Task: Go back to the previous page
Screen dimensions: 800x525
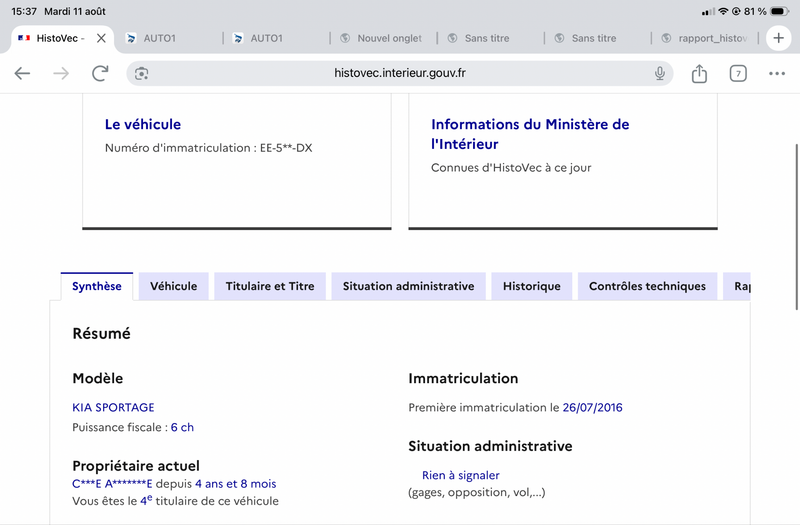Action: [22, 73]
